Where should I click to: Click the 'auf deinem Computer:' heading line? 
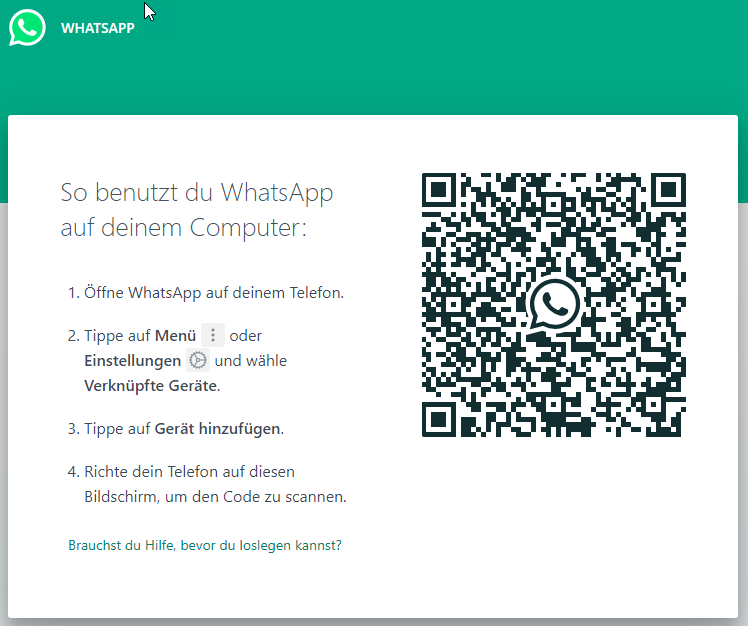click(x=183, y=227)
